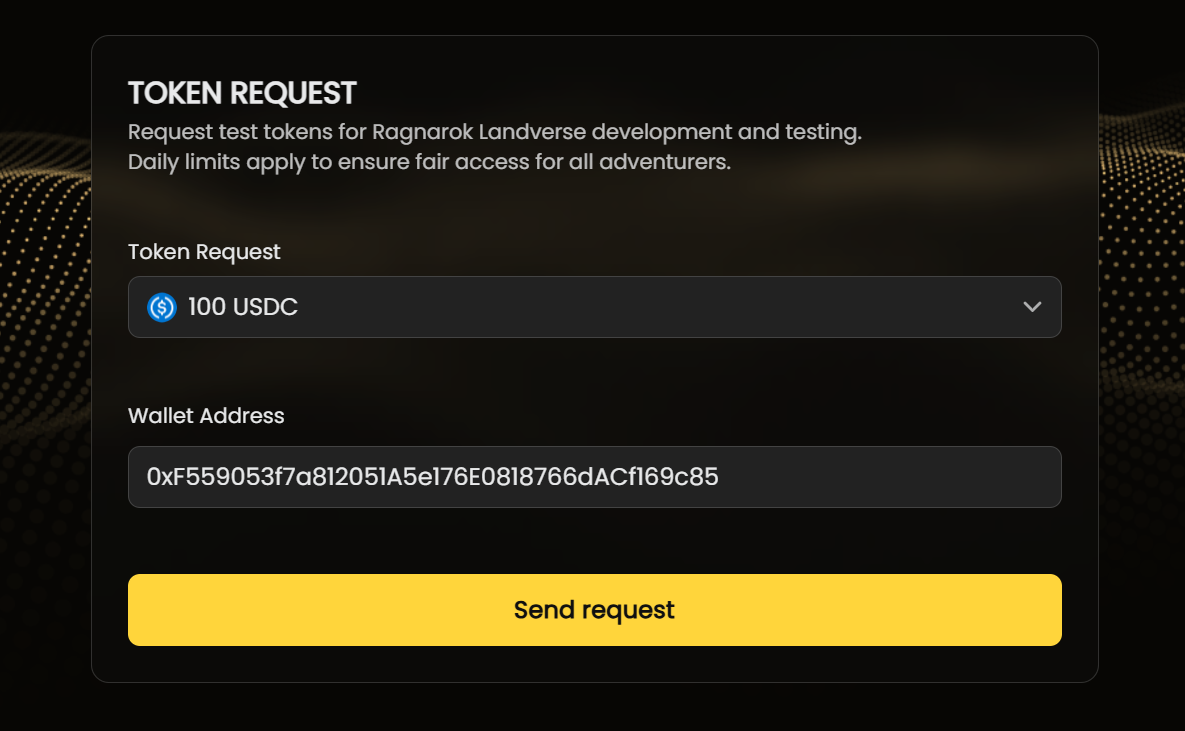Click the Send request button

tap(594, 610)
